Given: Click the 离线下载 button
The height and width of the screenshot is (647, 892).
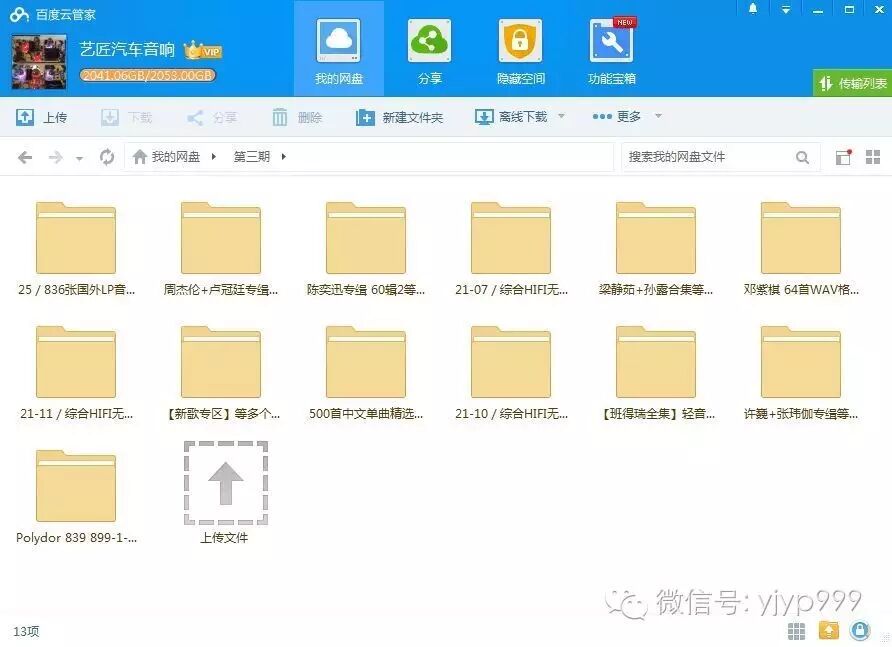Looking at the screenshot, I should (x=511, y=117).
